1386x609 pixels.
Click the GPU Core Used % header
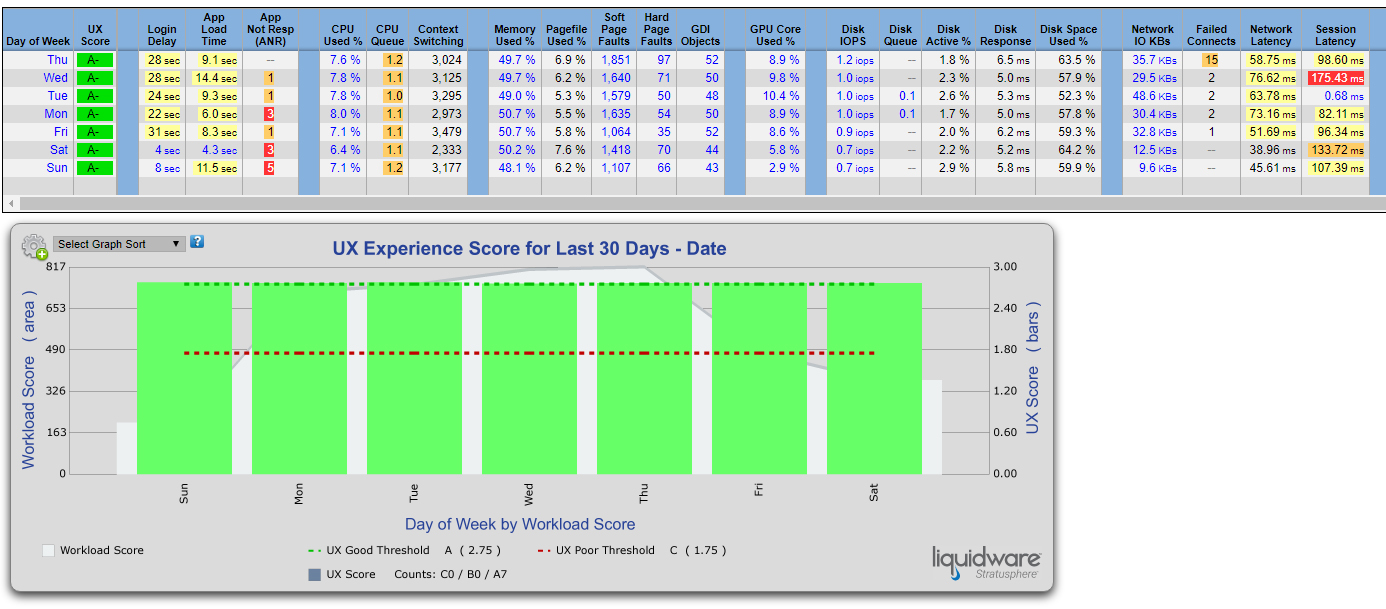pos(776,35)
